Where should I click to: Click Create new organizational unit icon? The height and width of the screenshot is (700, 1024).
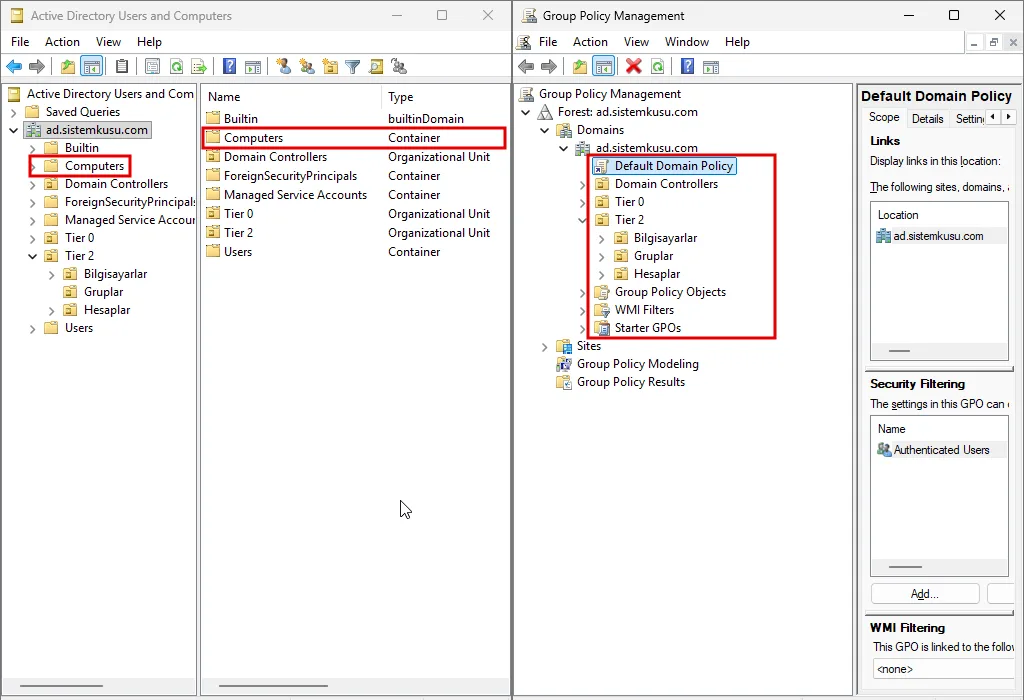tap(330, 66)
